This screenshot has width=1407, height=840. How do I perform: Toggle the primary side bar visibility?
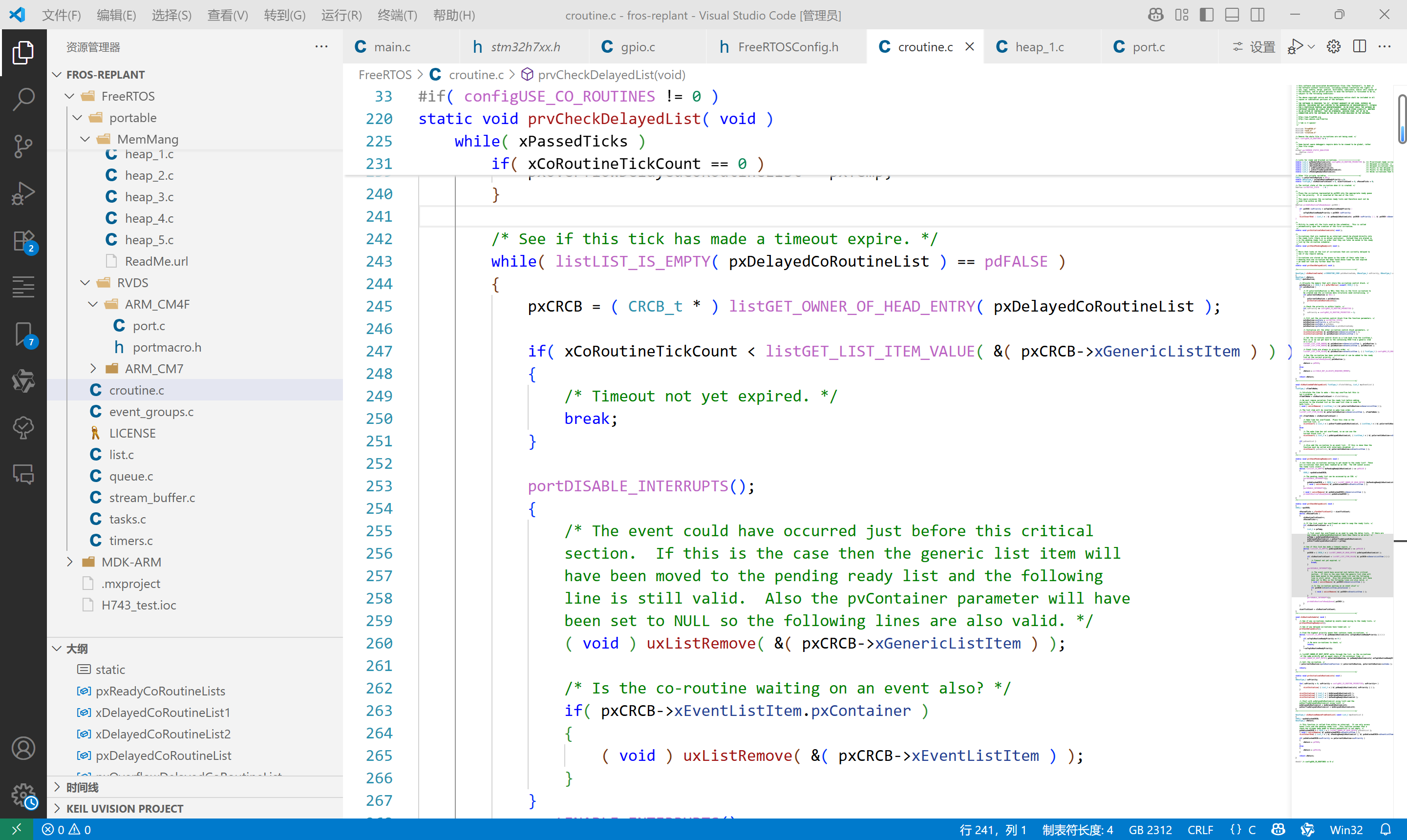(x=1207, y=15)
